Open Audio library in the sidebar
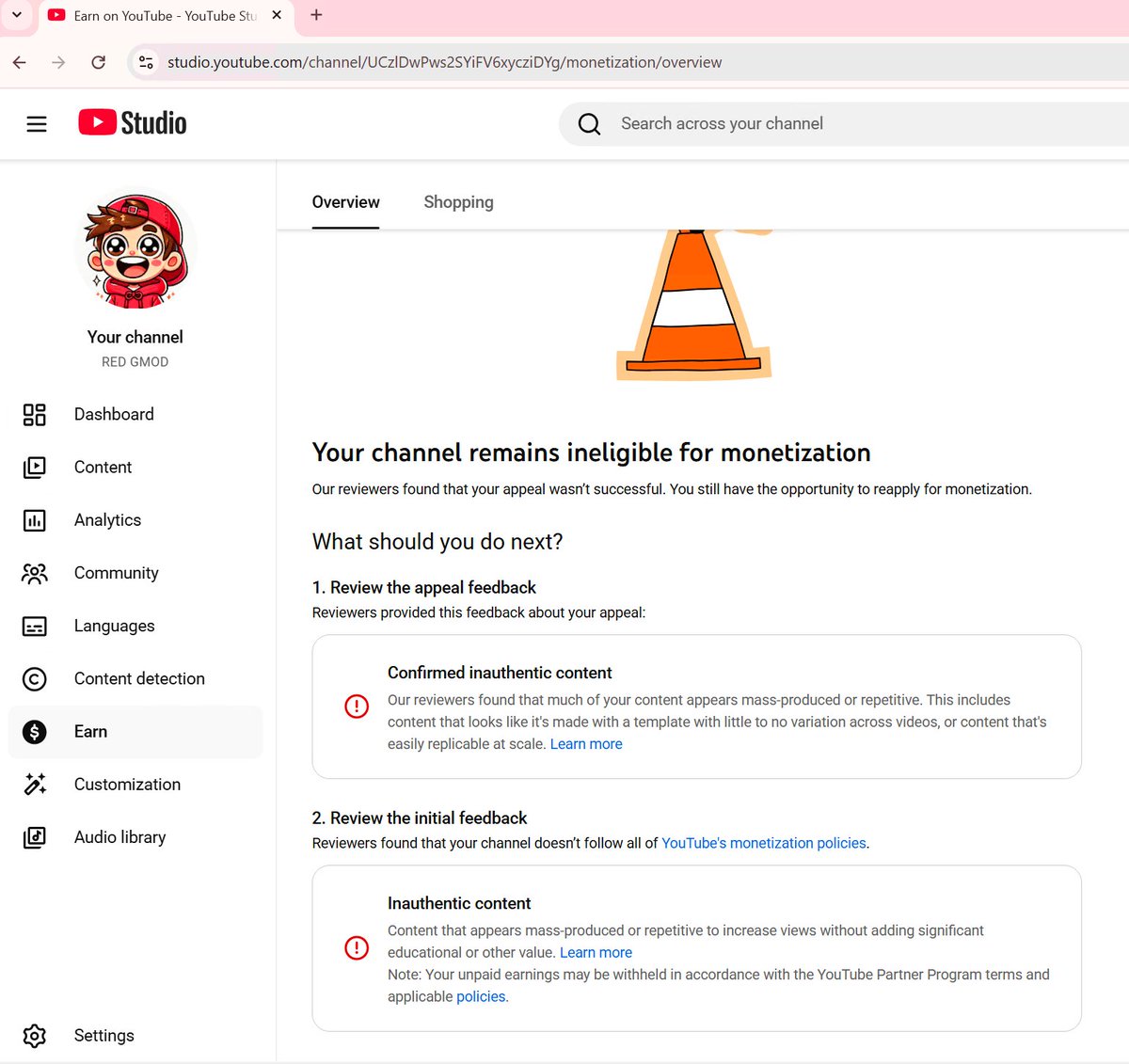 [x=135, y=837]
